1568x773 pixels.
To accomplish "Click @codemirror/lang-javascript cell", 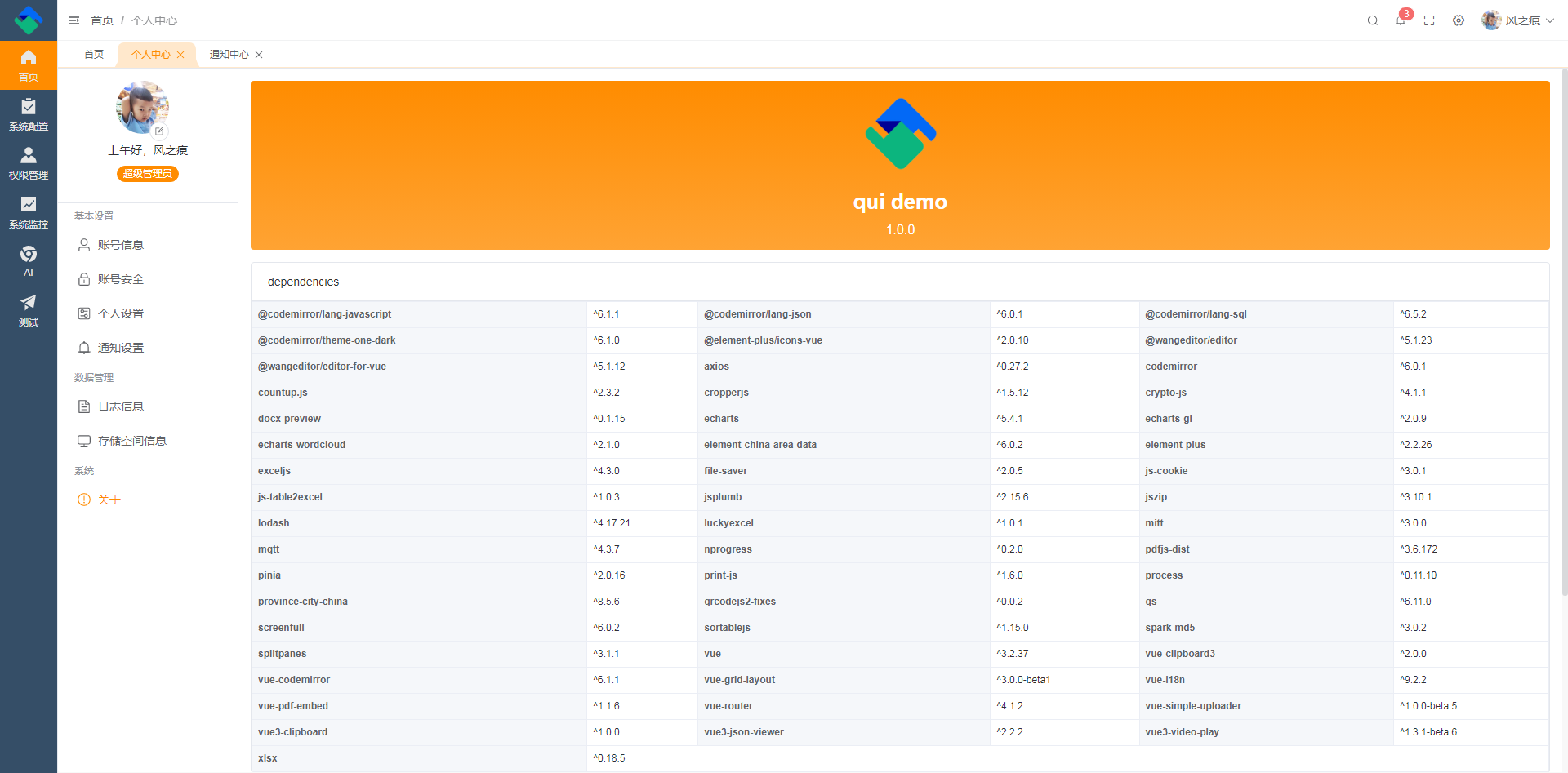I will [419, 314].
